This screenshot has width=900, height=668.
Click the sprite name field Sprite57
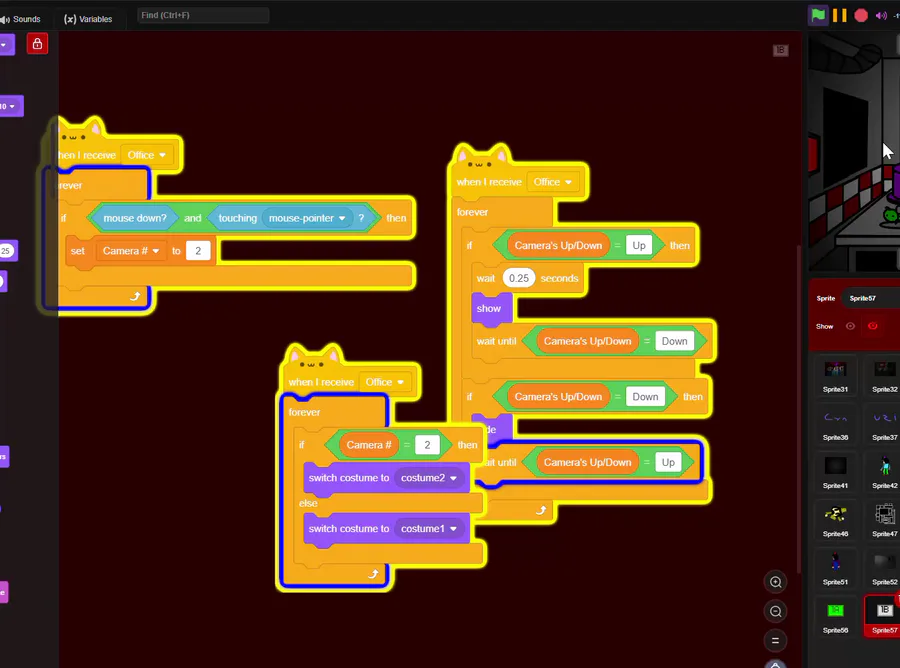(870, 298)
